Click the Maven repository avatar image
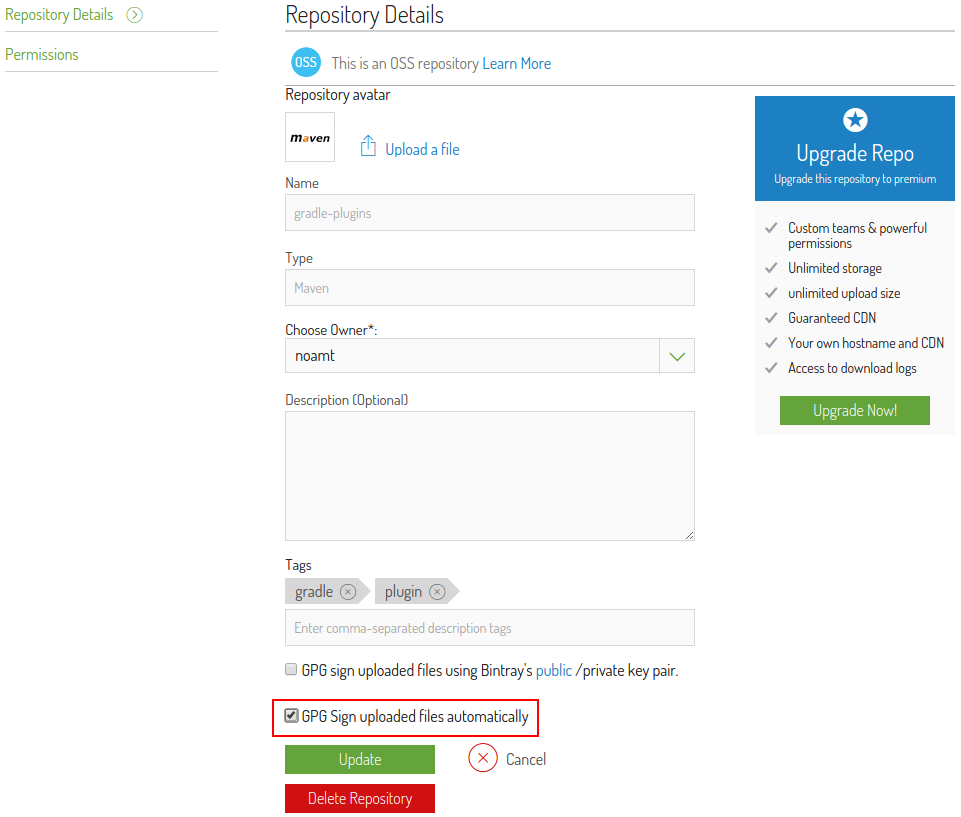This screenshot has height=817, width=961. 310,138
